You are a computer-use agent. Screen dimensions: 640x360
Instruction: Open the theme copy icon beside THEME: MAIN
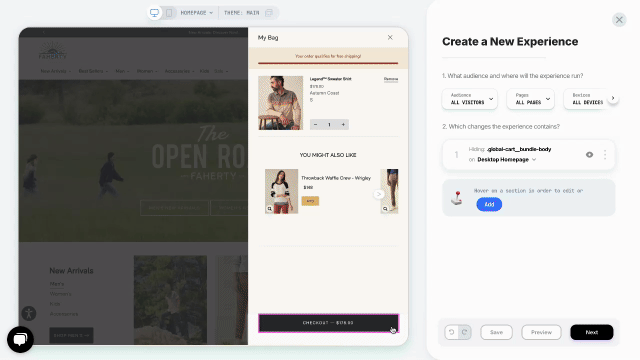pos(269,13)
